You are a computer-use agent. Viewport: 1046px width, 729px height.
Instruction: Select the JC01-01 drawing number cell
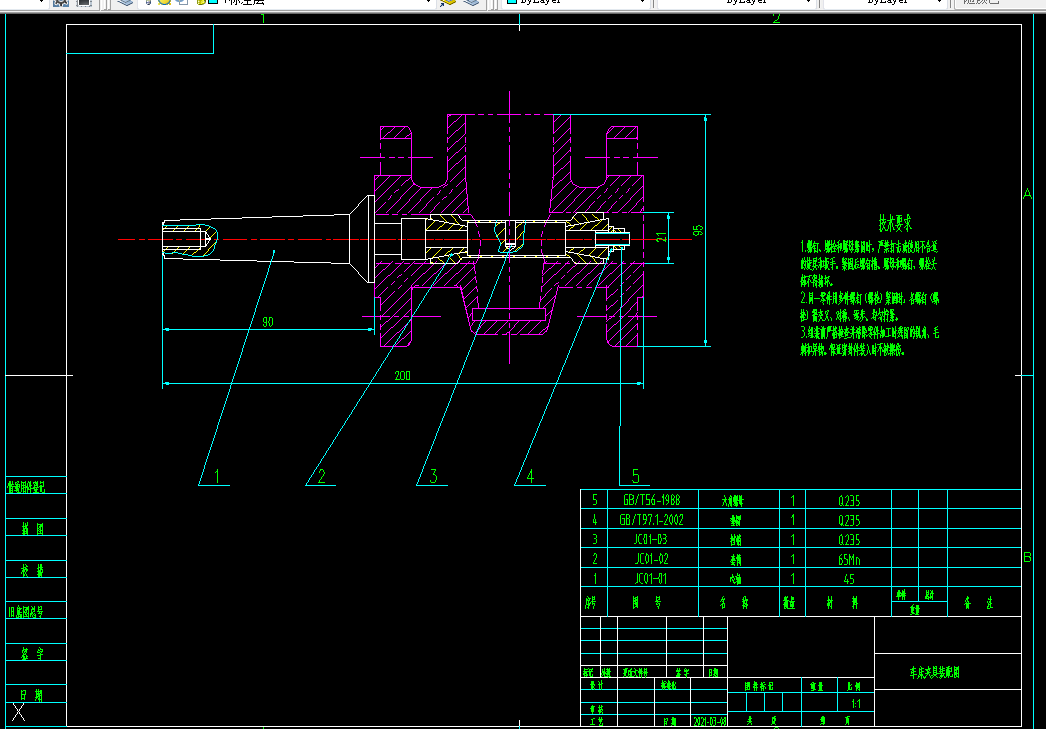pyautogui.click(x=651, y=578)
